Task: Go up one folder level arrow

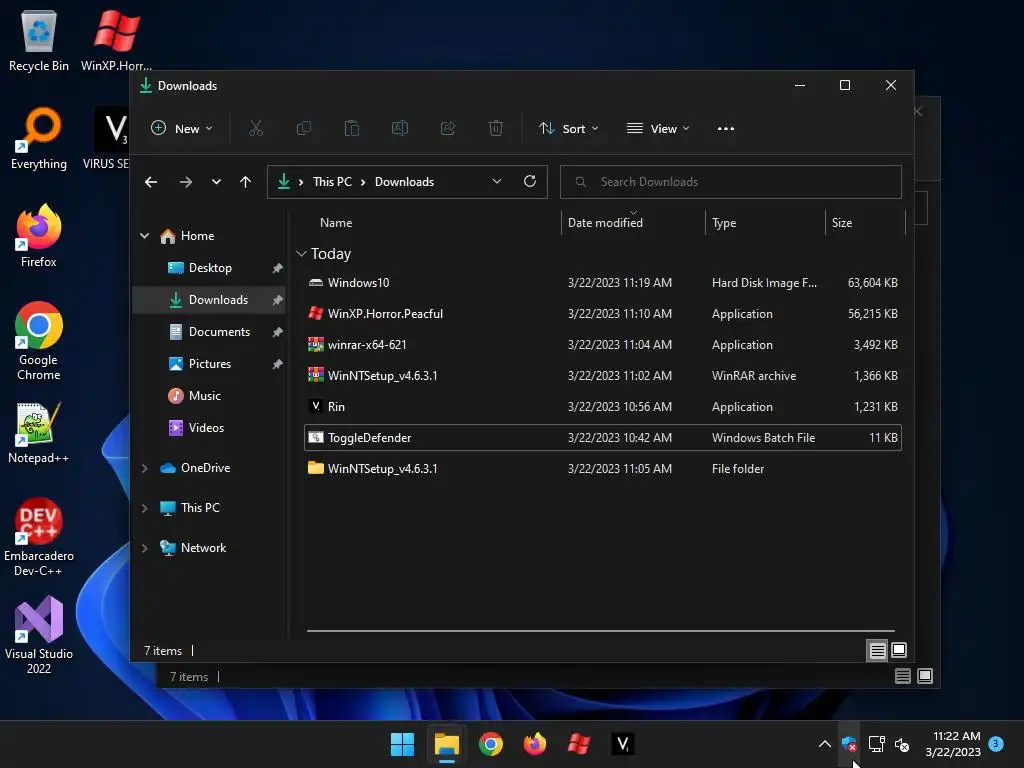Action: pyautogui.click(x=245, y=182)
